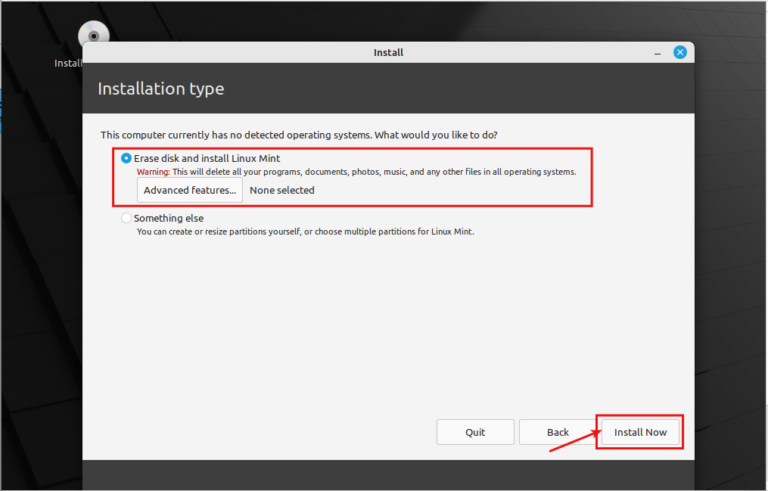
Task: Close the Install window
Action: (680, 52)
